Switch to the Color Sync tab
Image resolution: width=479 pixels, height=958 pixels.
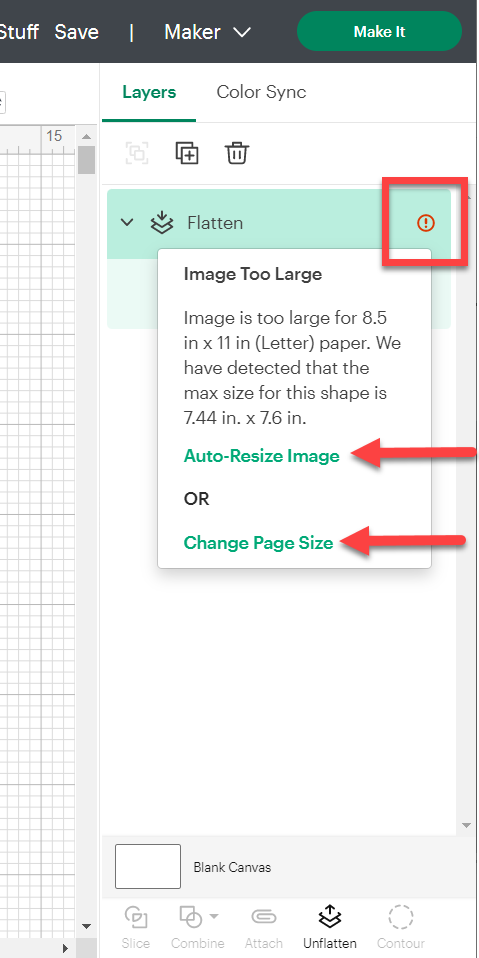(x=261, y=92)
